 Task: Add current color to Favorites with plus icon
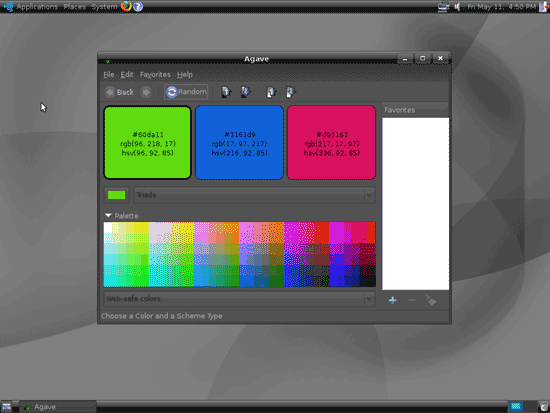click(393, 300)
